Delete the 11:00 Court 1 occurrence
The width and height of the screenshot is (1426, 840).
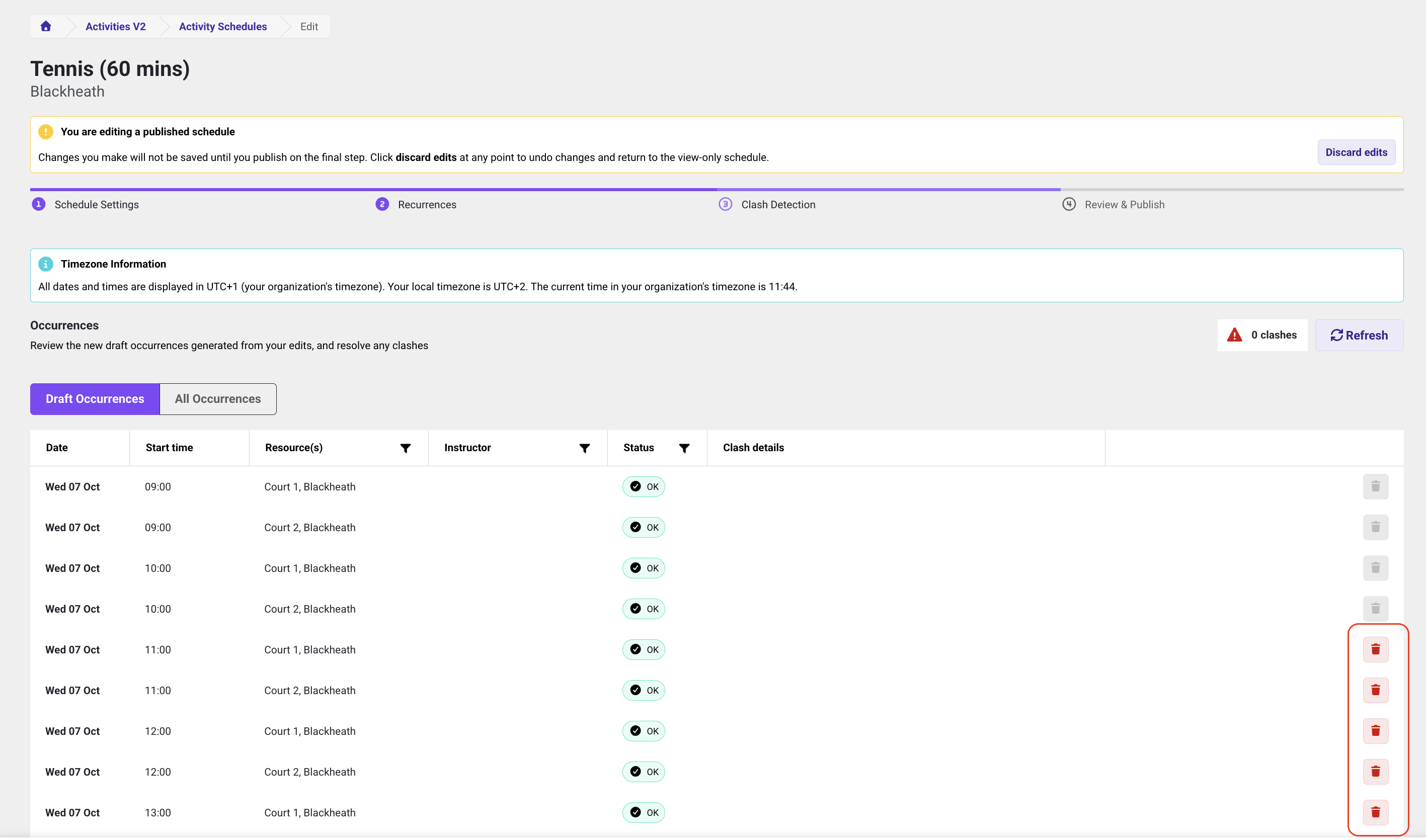(1375, 650)
